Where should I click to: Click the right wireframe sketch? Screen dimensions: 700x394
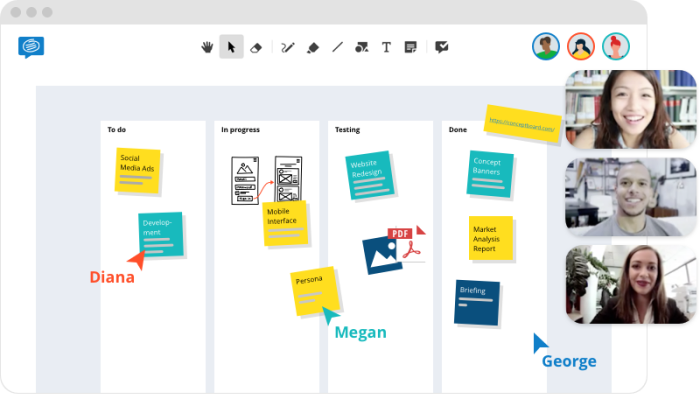(x=288, y=178)
